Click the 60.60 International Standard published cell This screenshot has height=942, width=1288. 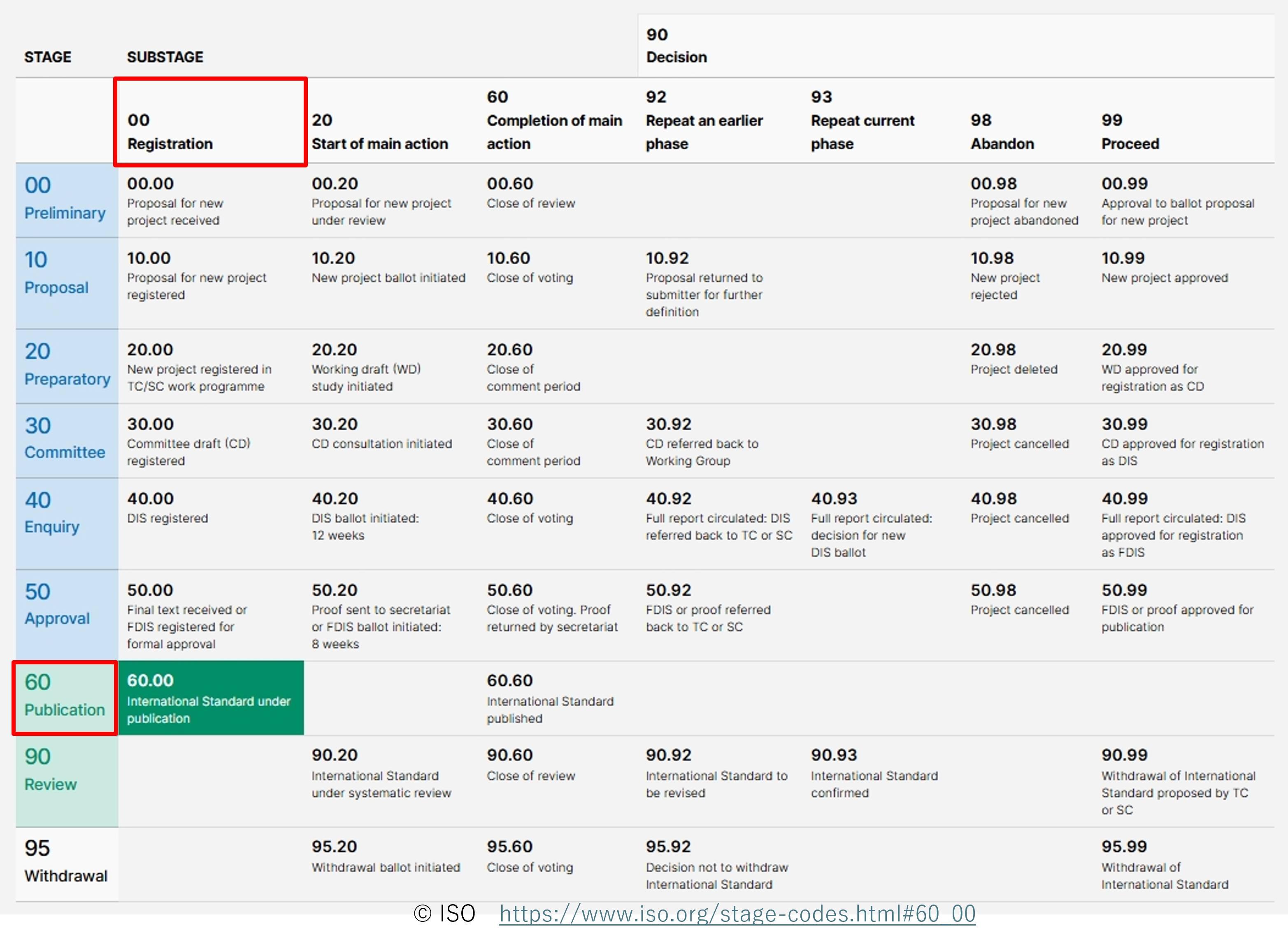tap(549, 698)
